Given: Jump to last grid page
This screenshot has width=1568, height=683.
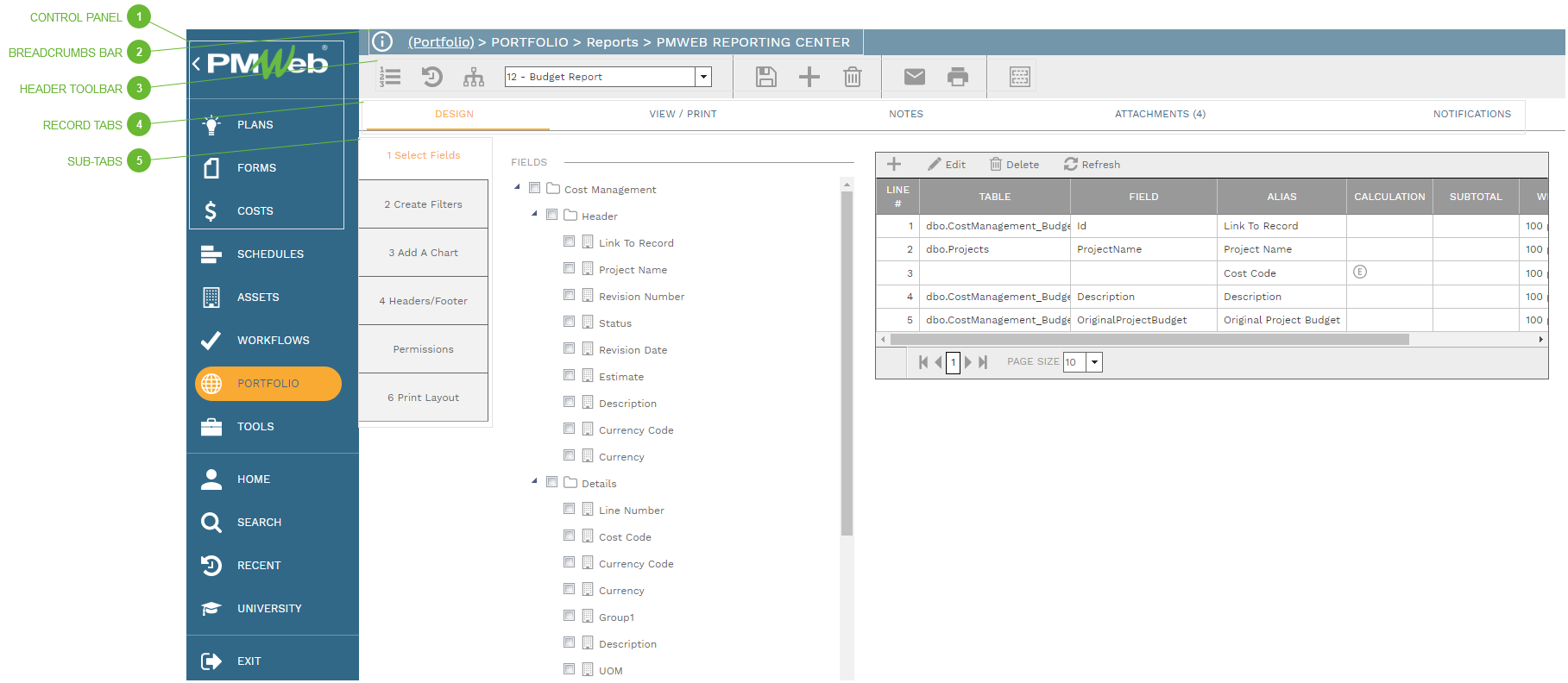Looking at the screenshot, I should coord(983,362).
